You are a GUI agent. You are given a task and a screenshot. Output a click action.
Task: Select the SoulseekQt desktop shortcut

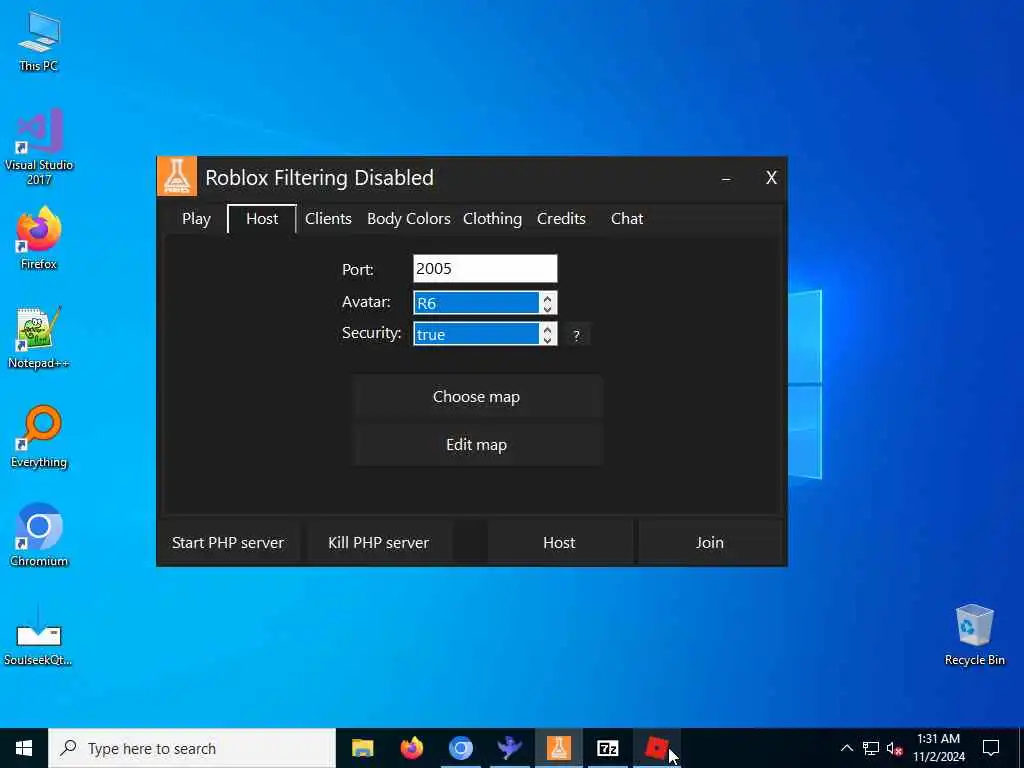pyautogui.click(x=39, y=635)
